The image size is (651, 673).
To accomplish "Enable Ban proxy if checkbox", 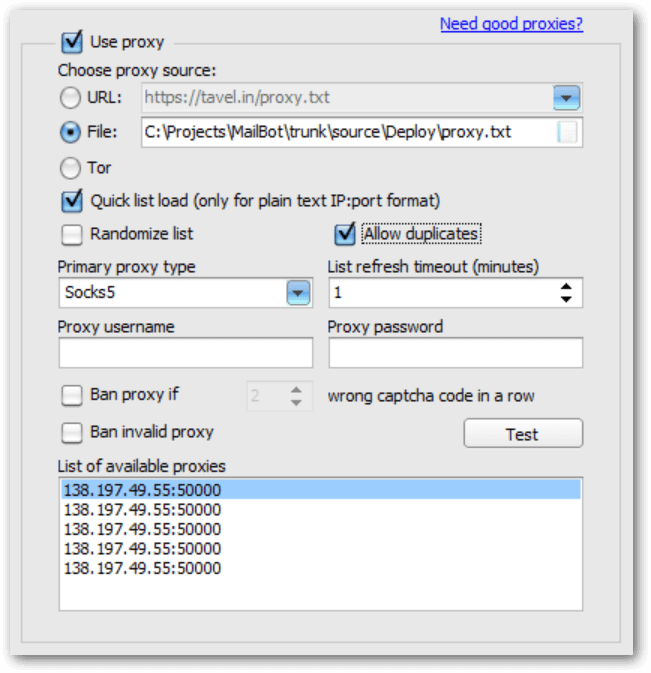I will click(72, 395).
